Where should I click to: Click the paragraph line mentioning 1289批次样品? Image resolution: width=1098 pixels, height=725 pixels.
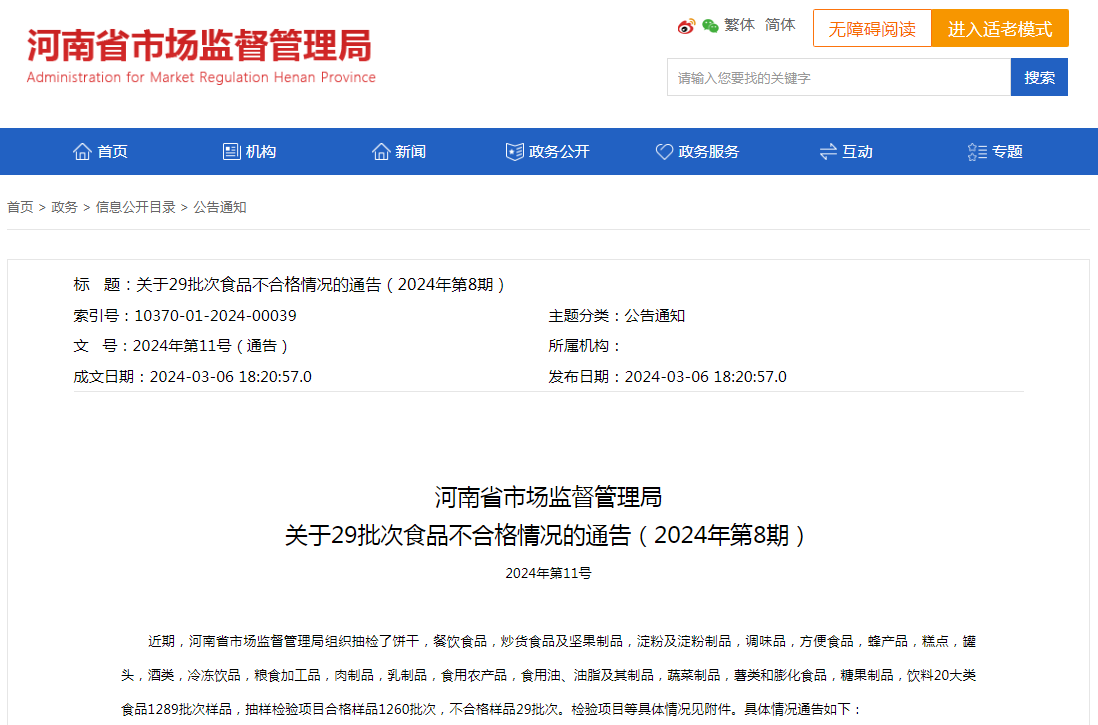491,709
